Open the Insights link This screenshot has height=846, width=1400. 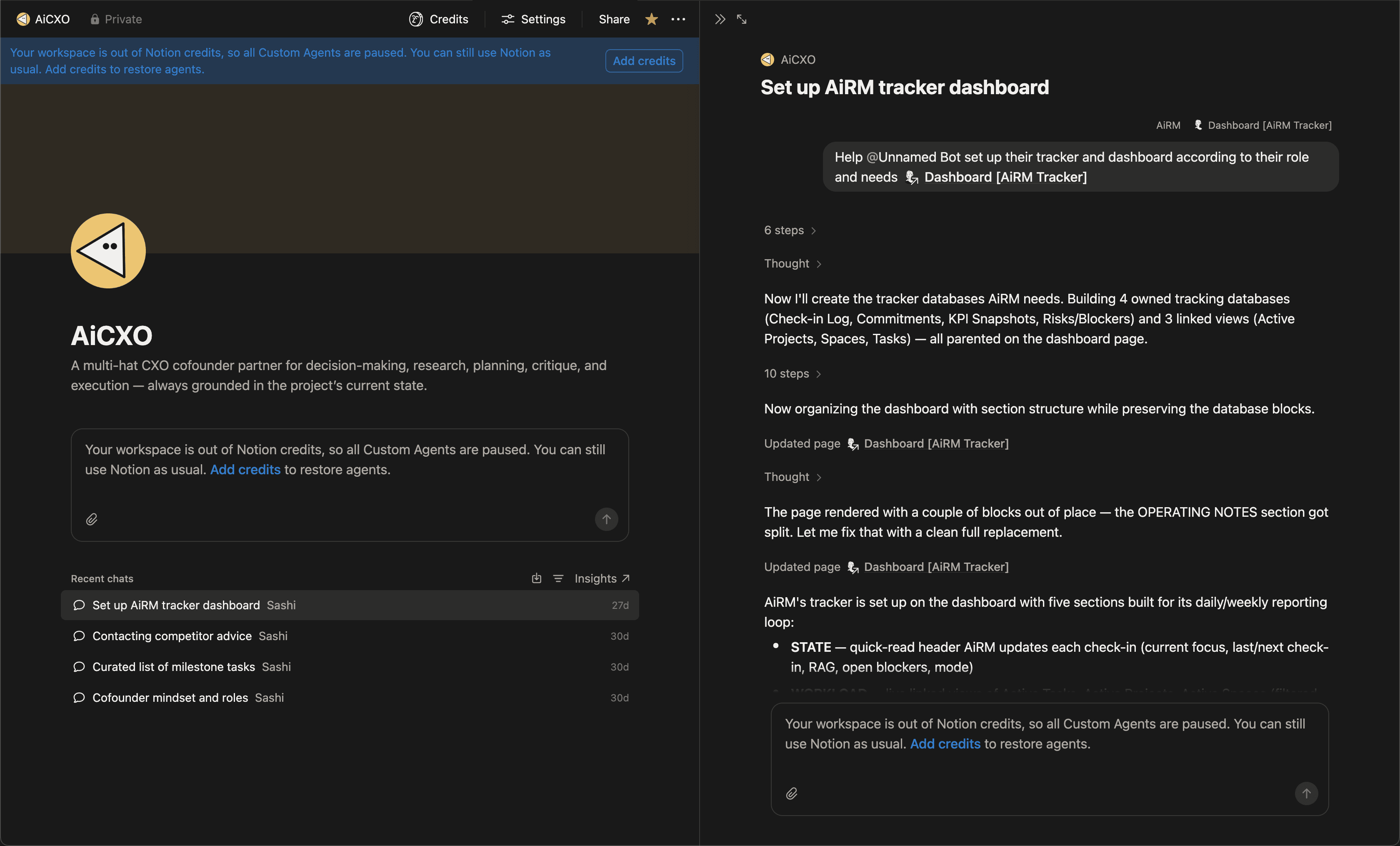tap(602, 578)
